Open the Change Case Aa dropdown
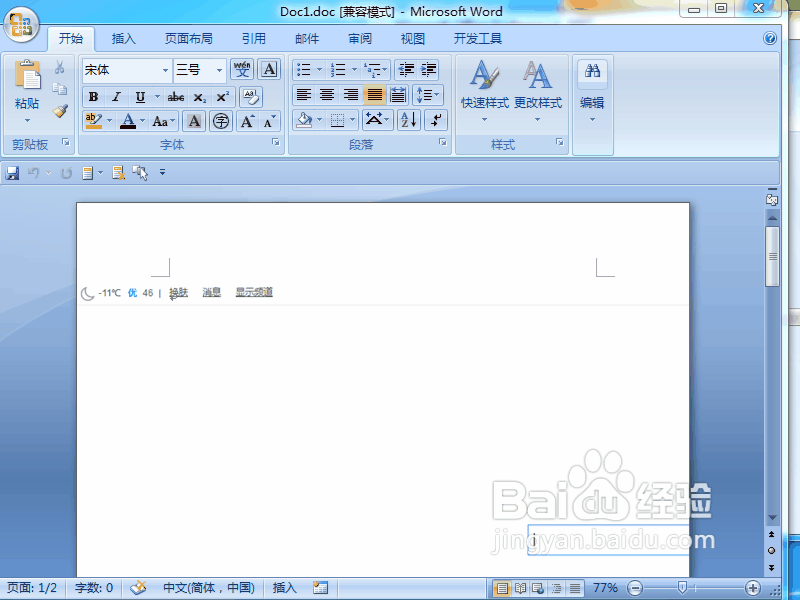Screen dimensions: 800x600 164,121
